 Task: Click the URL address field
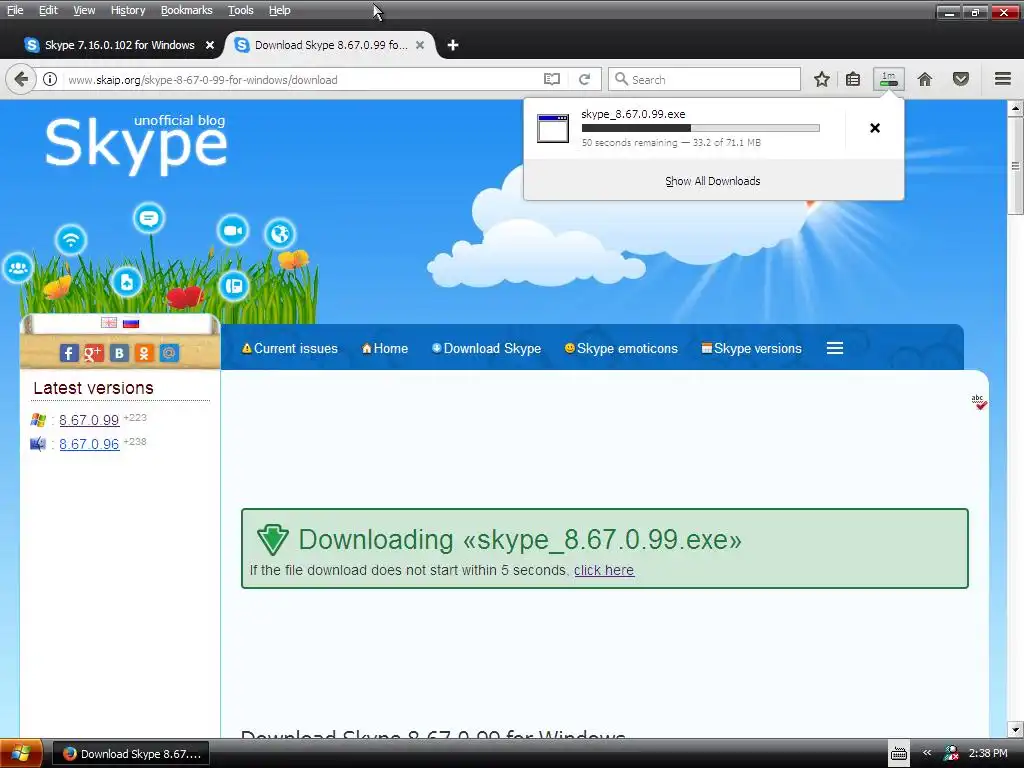pyautogui.click(x=302, y=80)
